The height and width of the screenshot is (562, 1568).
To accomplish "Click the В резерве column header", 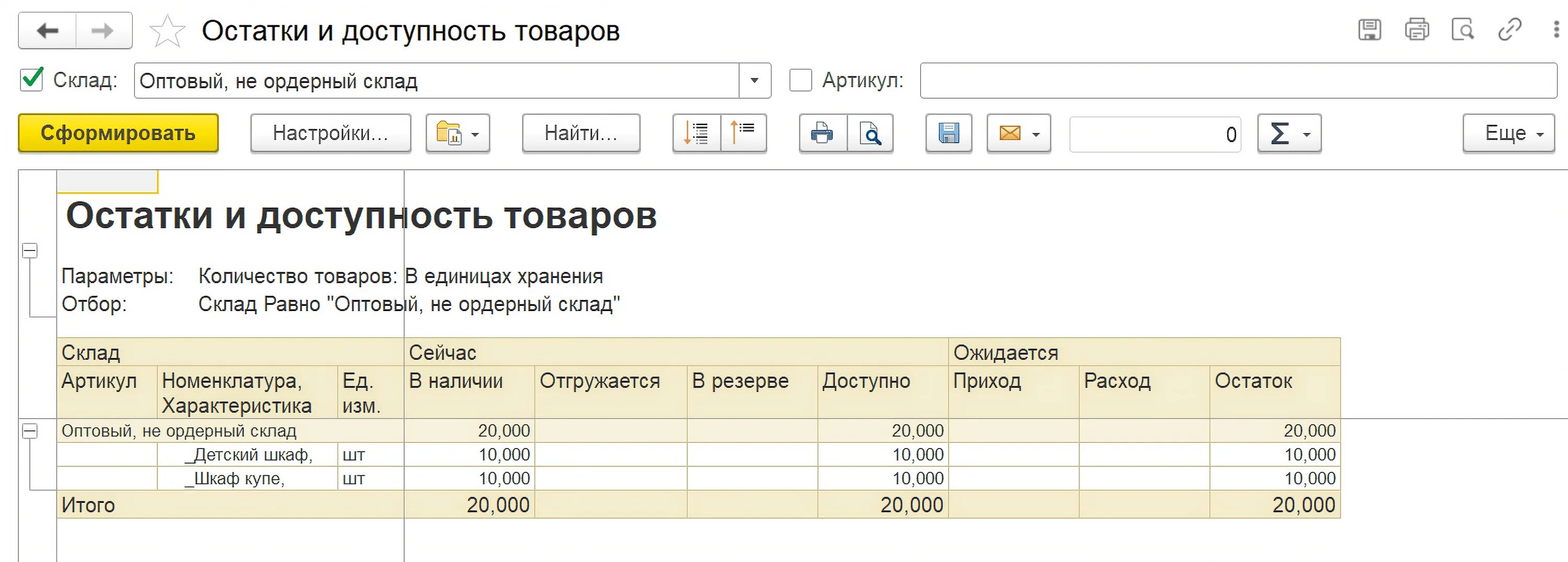I will coord(752,392).
